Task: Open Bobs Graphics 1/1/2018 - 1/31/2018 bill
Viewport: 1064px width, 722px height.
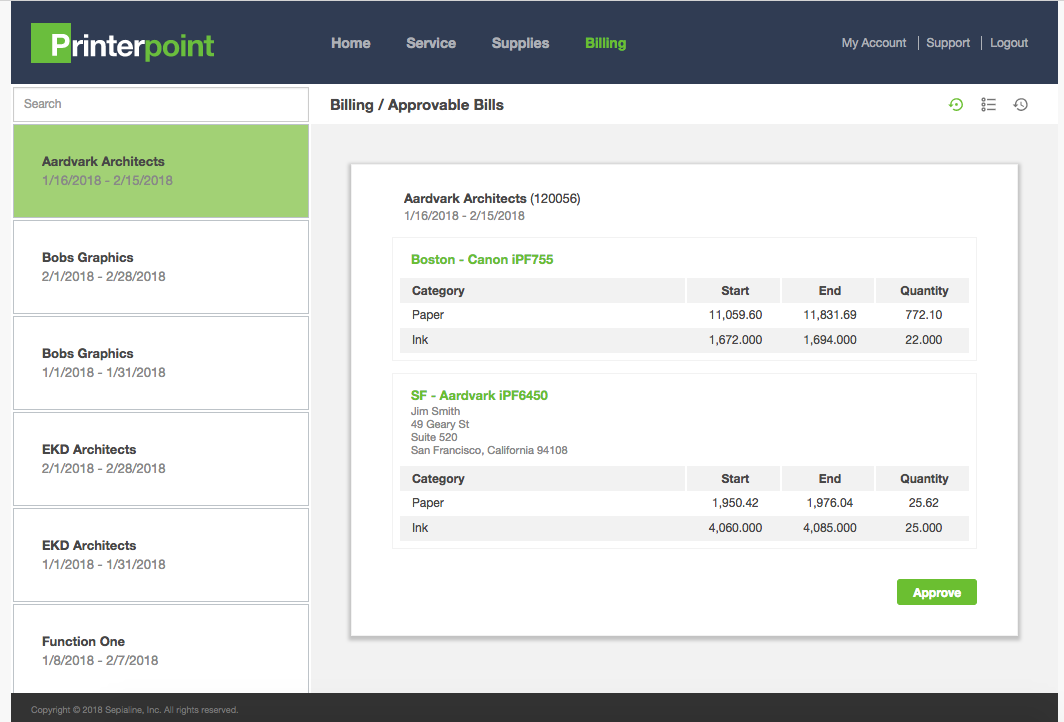Action: pos(161,363)
